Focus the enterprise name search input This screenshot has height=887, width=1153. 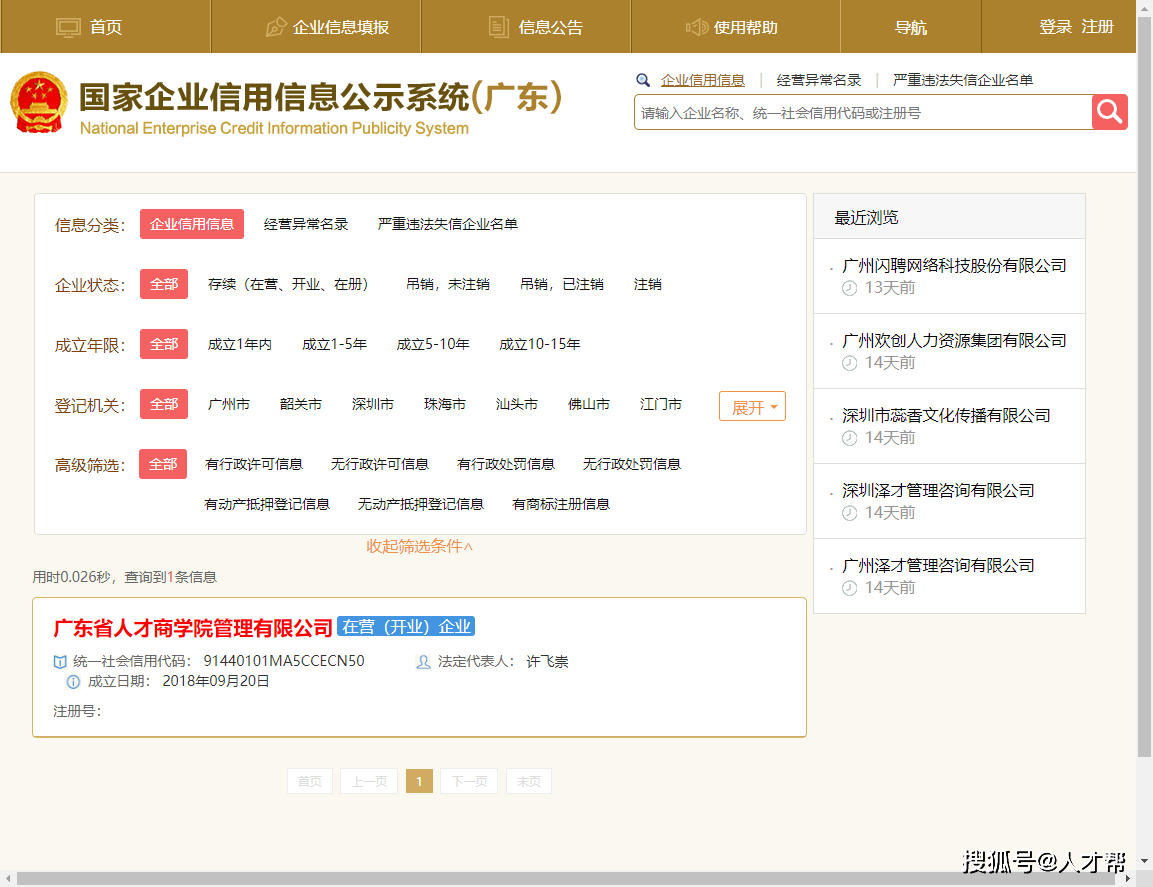(863, 113)
